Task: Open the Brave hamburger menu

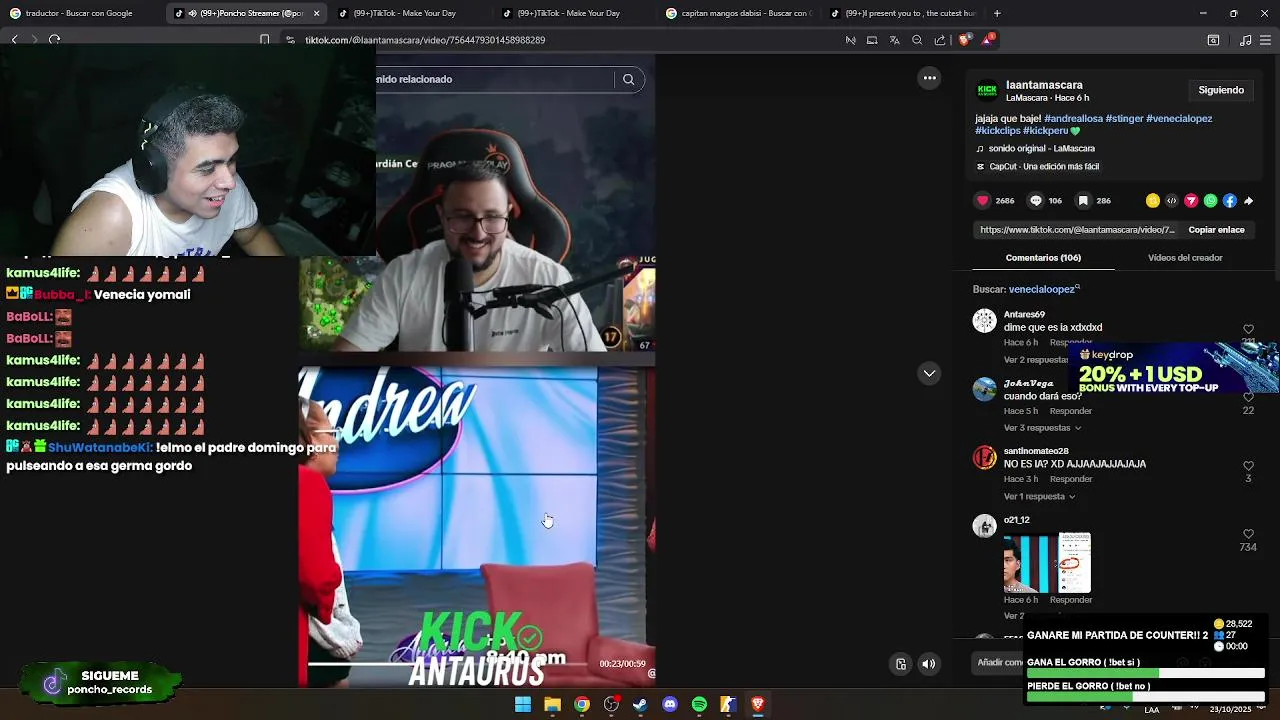Action: 1266,40
